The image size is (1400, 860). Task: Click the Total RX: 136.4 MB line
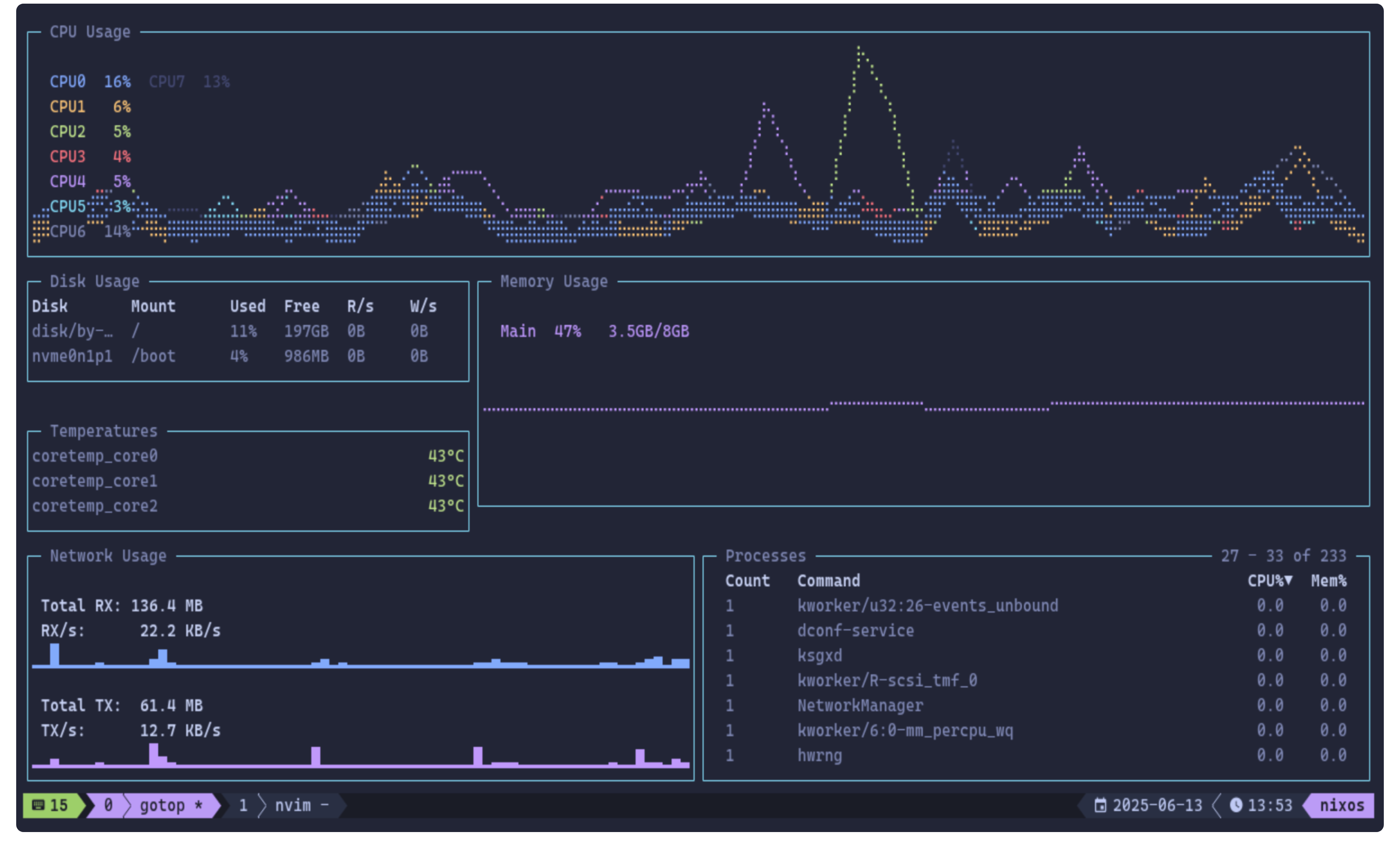(x=121, y=605)
